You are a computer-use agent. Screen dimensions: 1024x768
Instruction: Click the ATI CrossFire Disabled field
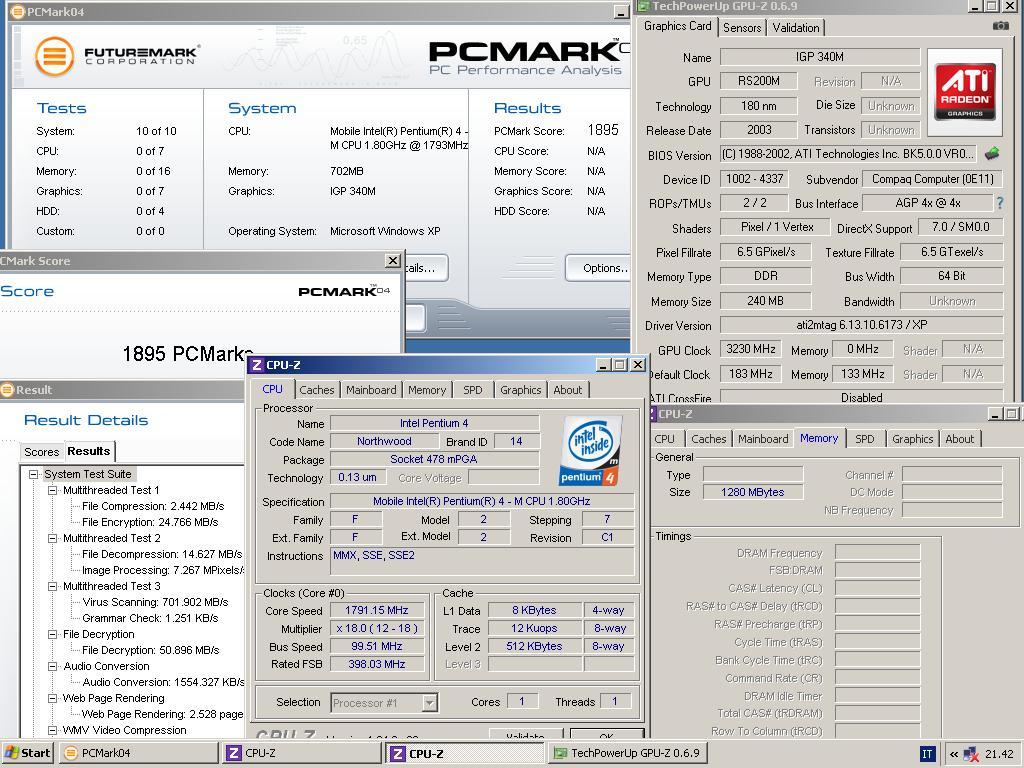(861, 398)
